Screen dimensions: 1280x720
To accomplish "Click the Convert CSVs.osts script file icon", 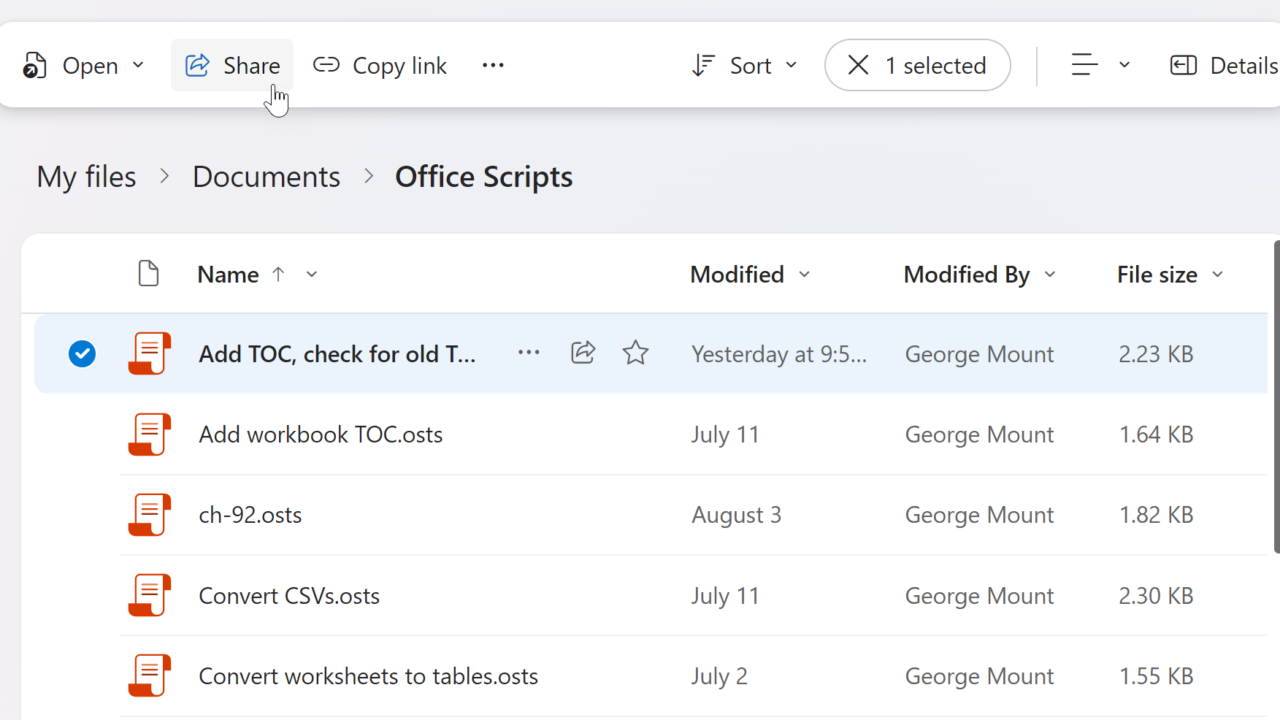I will (149, 596).
